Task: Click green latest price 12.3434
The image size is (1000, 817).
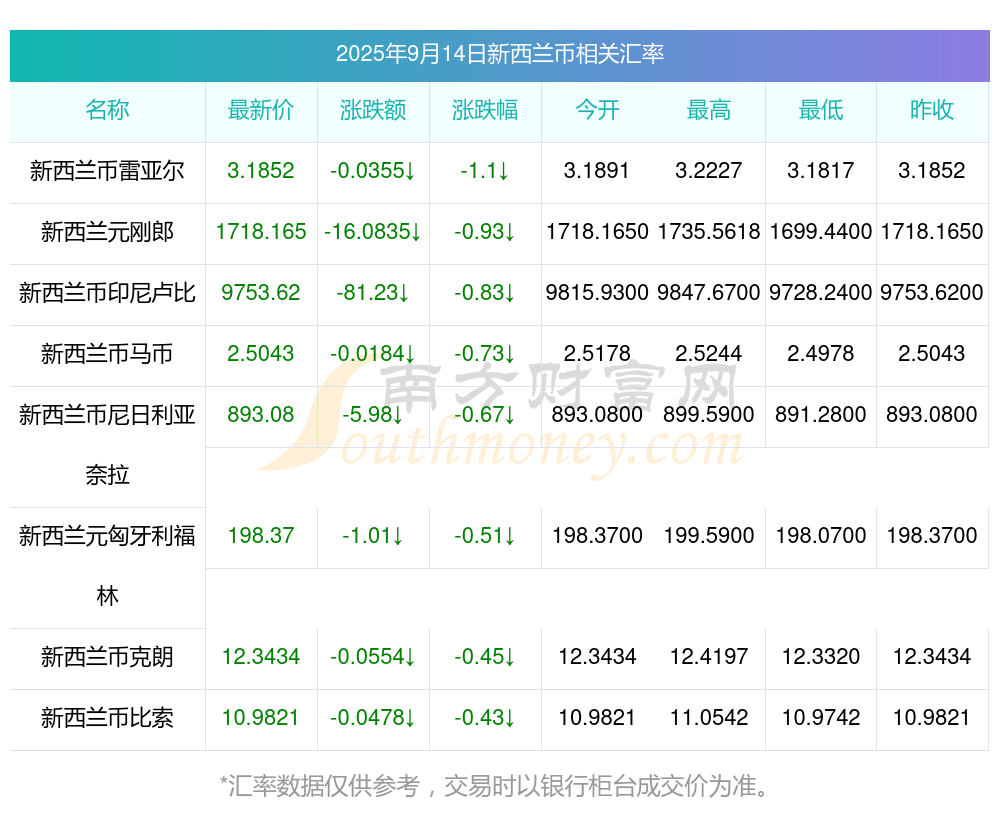Action: click(x=261, y=657)
